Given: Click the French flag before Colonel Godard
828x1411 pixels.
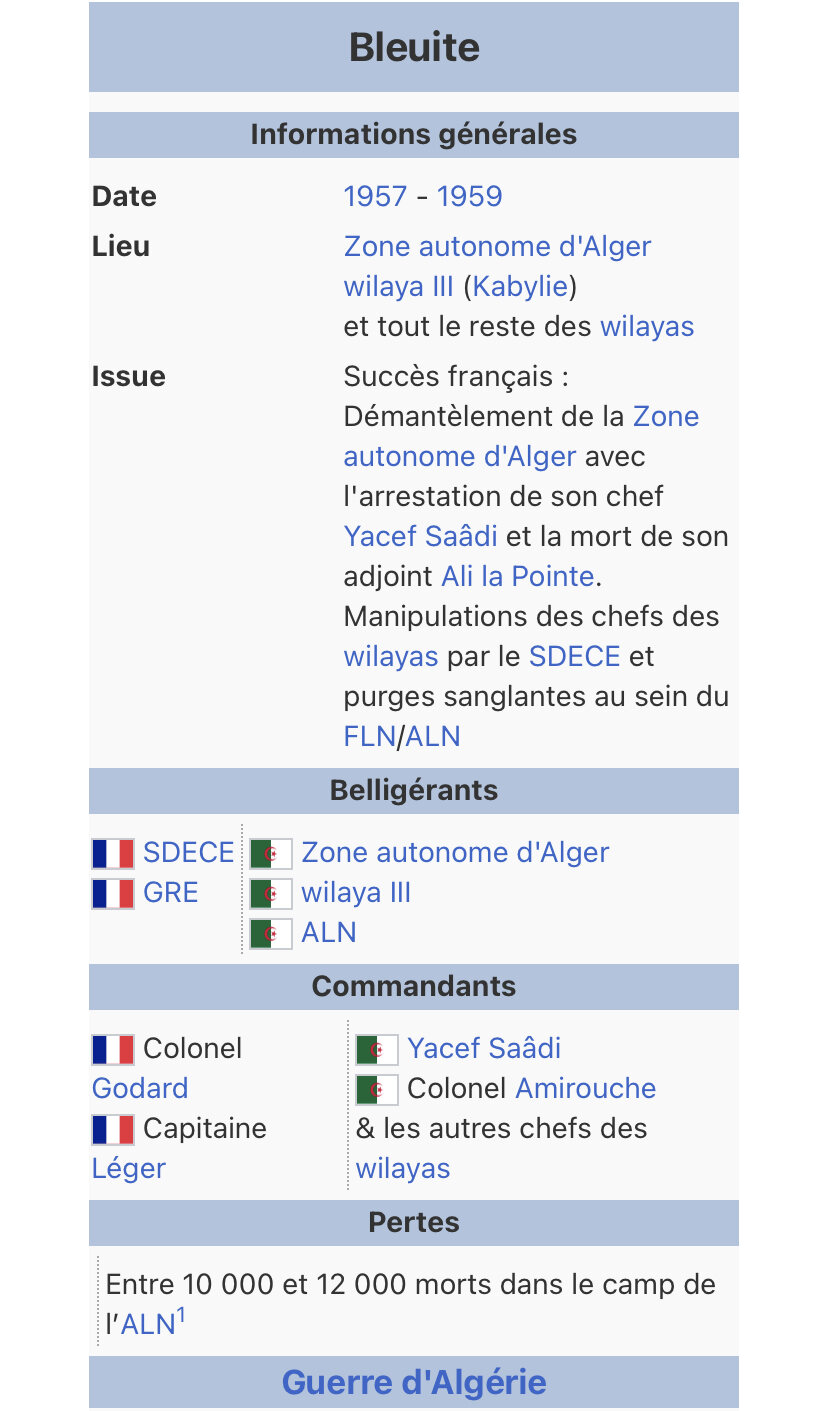Looking at the screenshot, I should pyautogui.click(x=113, y=1049).
